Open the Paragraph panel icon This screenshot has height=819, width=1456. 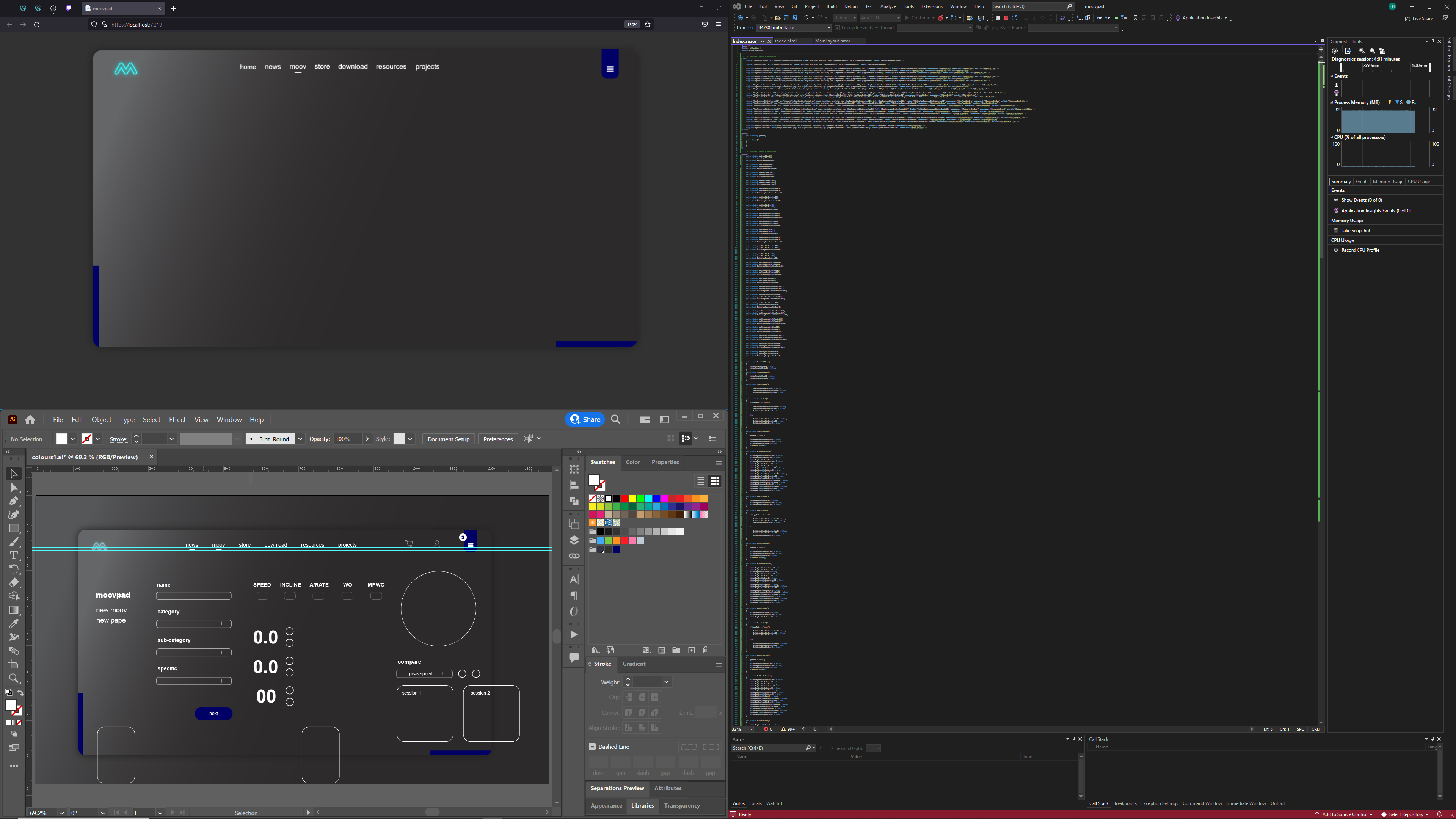[x=574, y=596]
